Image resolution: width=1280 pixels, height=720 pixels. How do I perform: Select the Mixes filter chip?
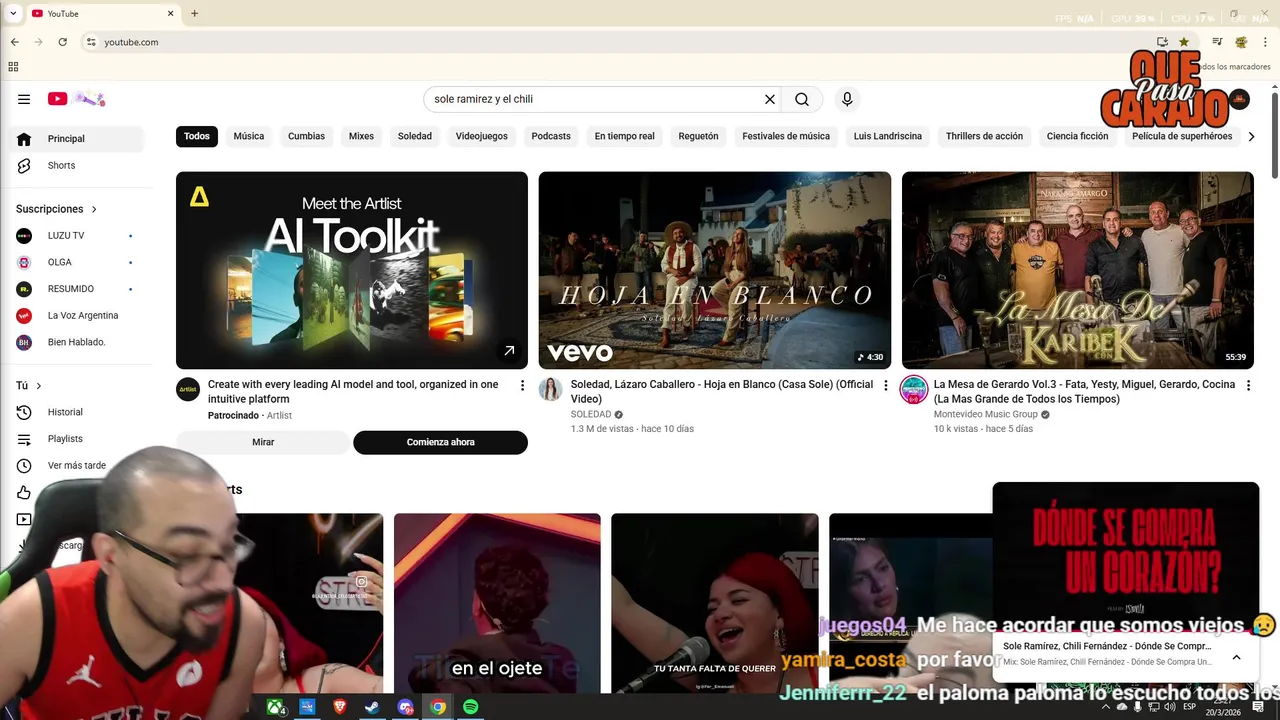[x=361, y=136]
